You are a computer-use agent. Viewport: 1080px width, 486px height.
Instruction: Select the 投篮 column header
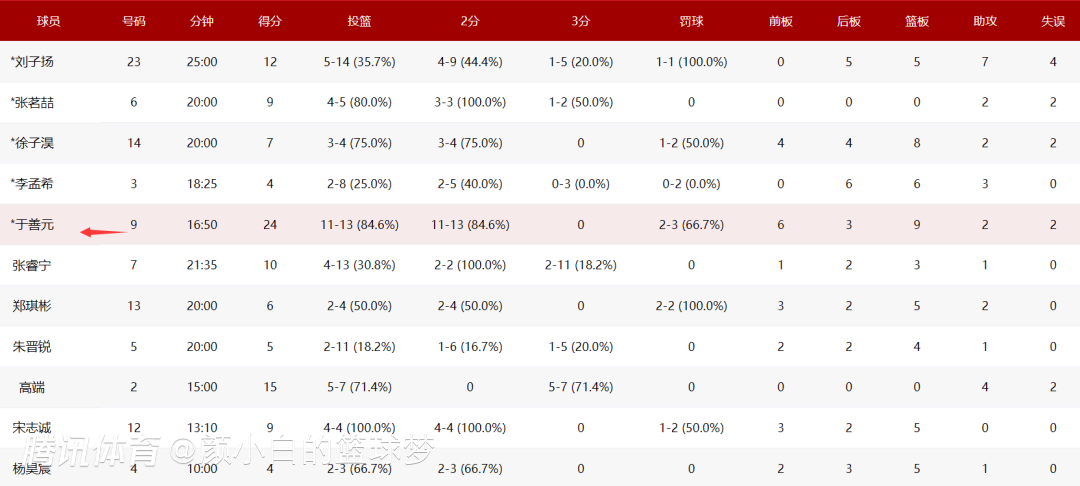[359, 21]
